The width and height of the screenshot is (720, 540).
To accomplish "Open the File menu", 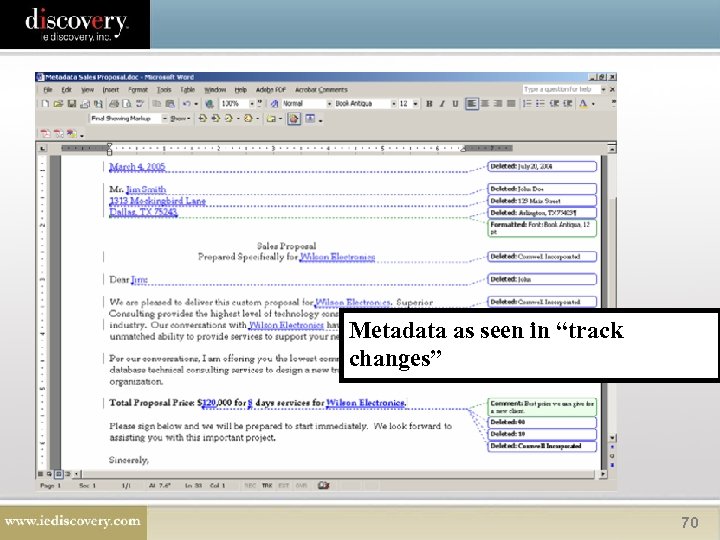I will (x=47, y=90).
